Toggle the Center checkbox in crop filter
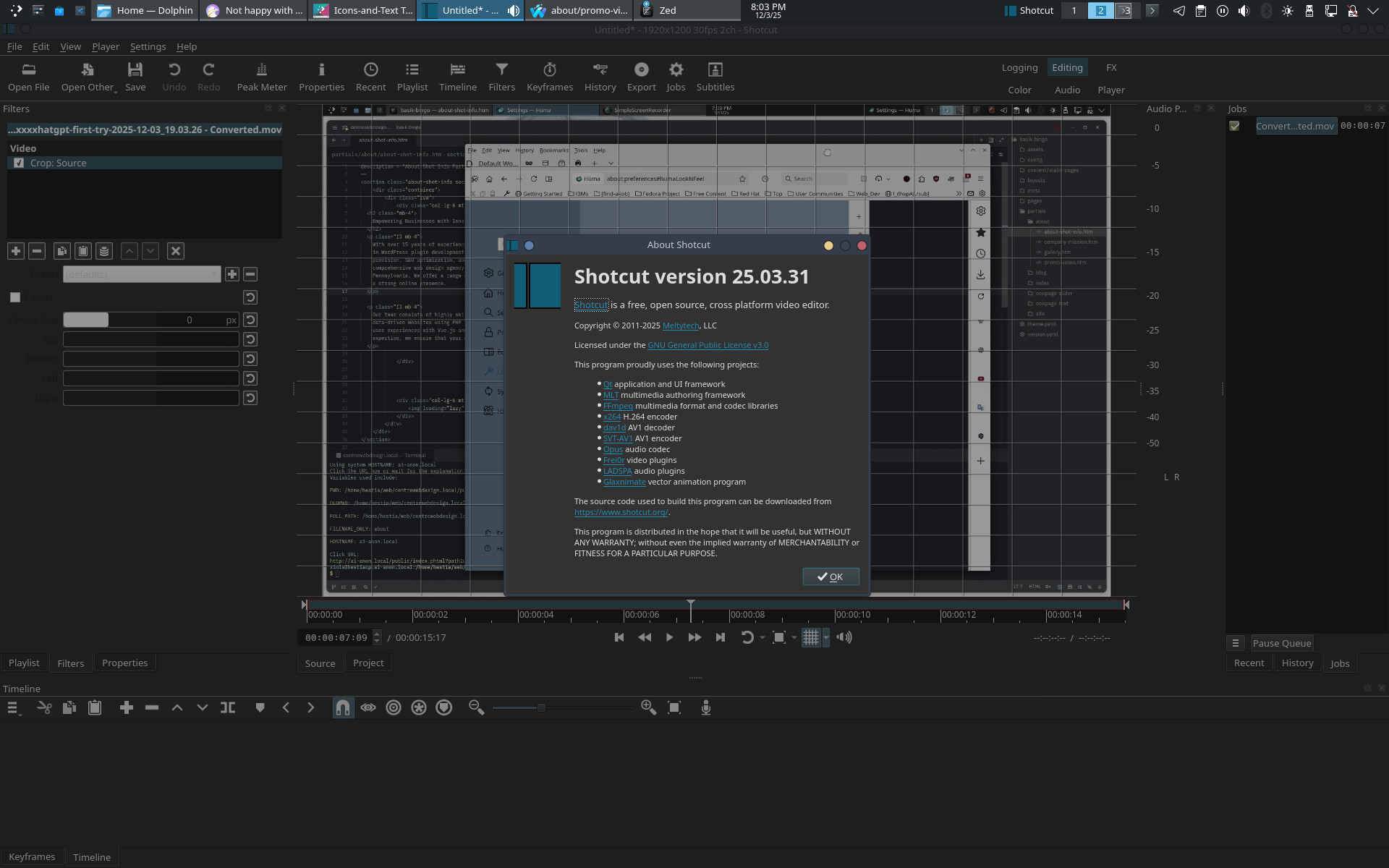1389x868 pixels. (15, 297)
